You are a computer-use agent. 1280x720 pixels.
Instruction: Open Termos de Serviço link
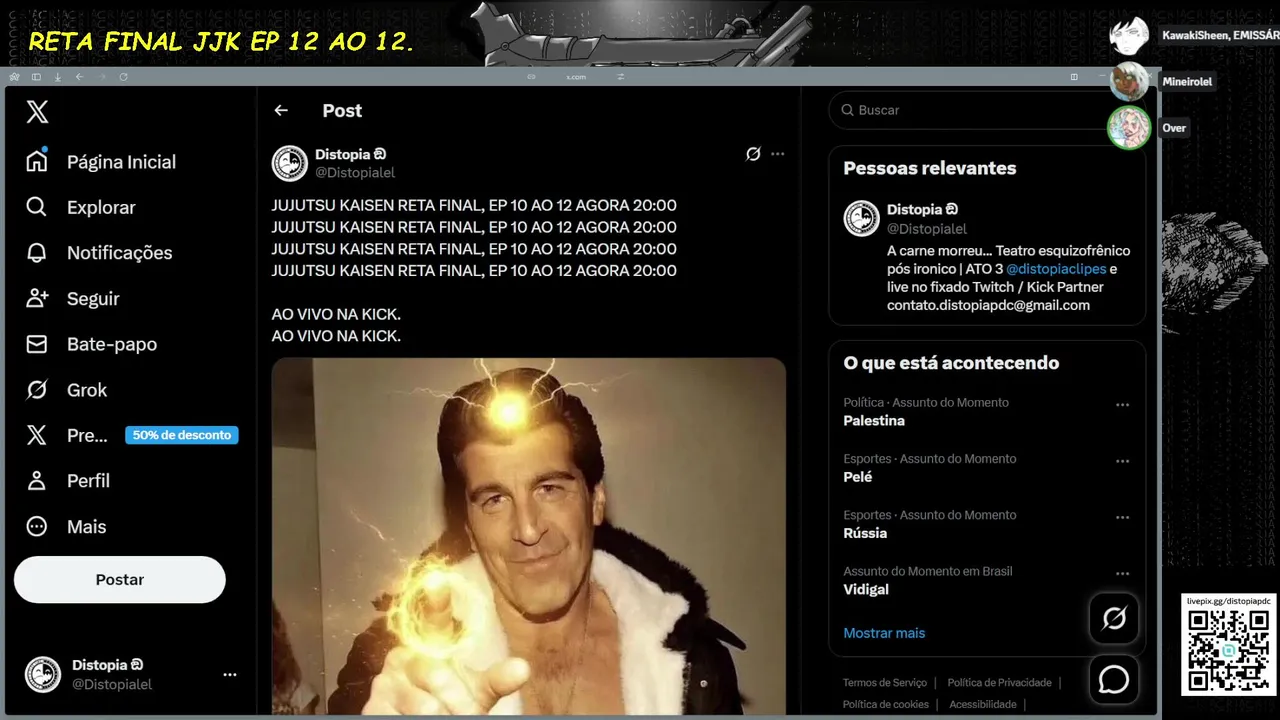pyautogui.click(x=885, y=683)
